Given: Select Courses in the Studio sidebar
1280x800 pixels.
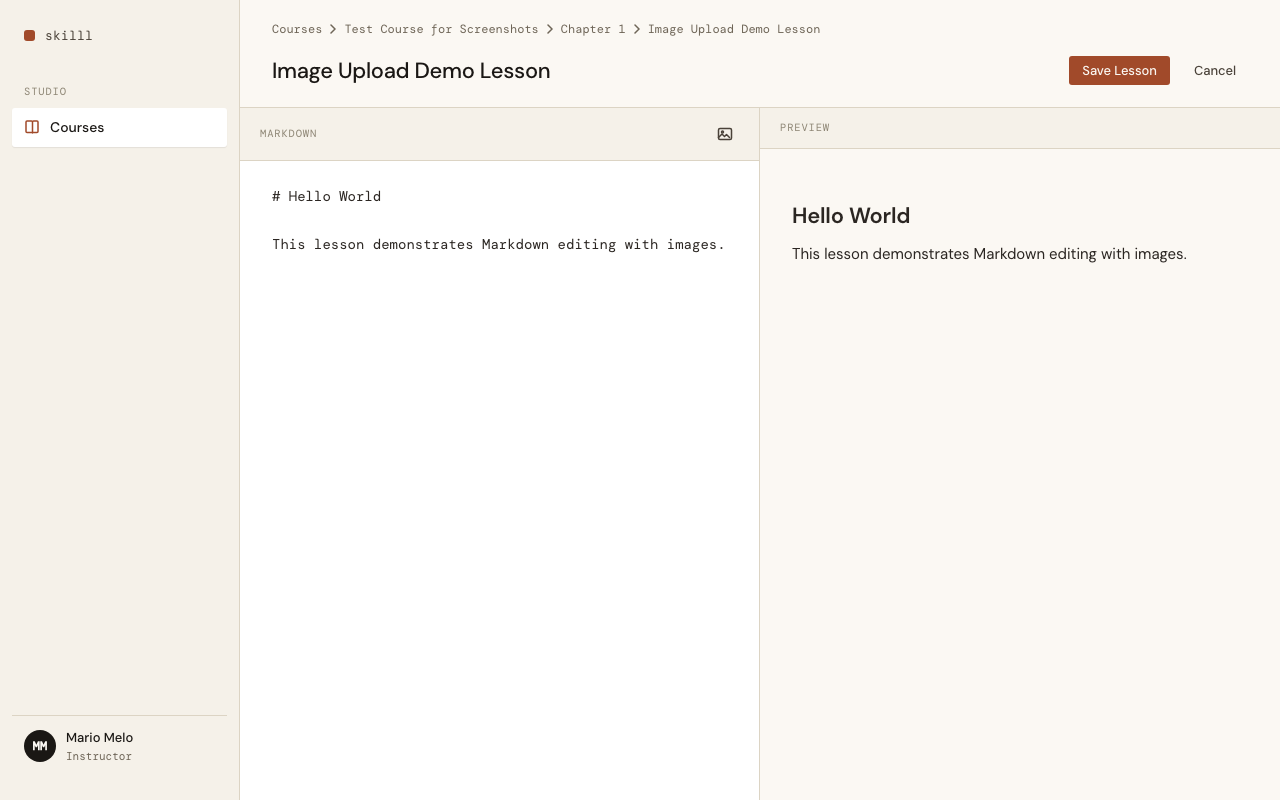Looking at the screenshot, I should click(119, 127).
